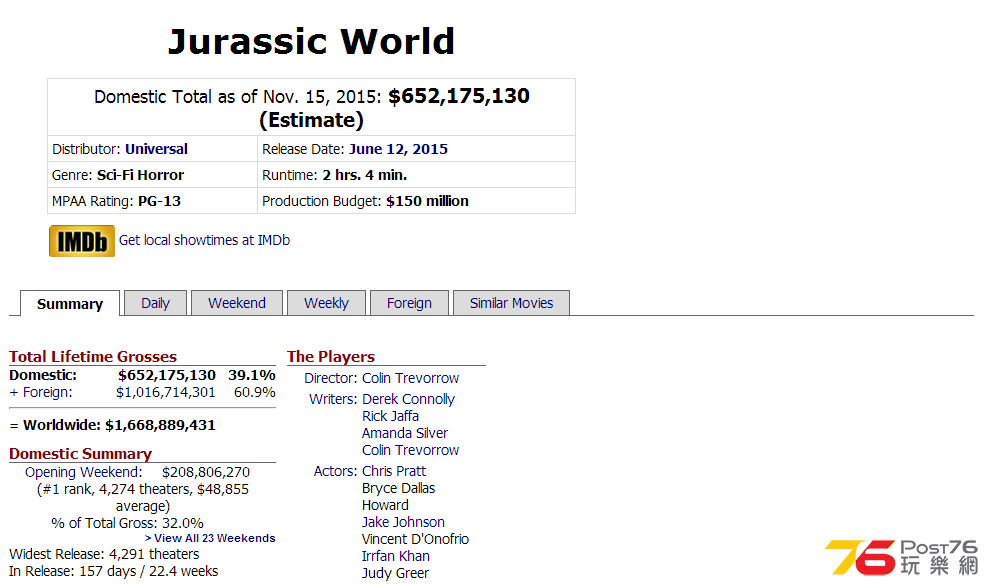Click the runtime '2 hrs. 4 min.'
The image size is (995, 588).
click(x=365, y=175)
